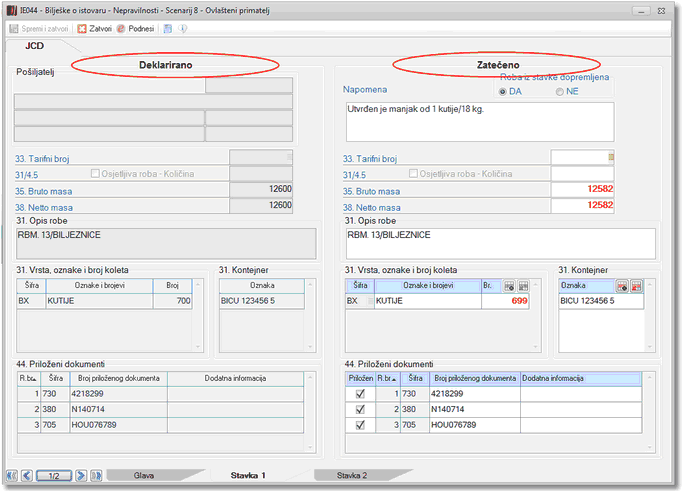
Task: Go to next record arrow
Action: (x=81, y=475)
